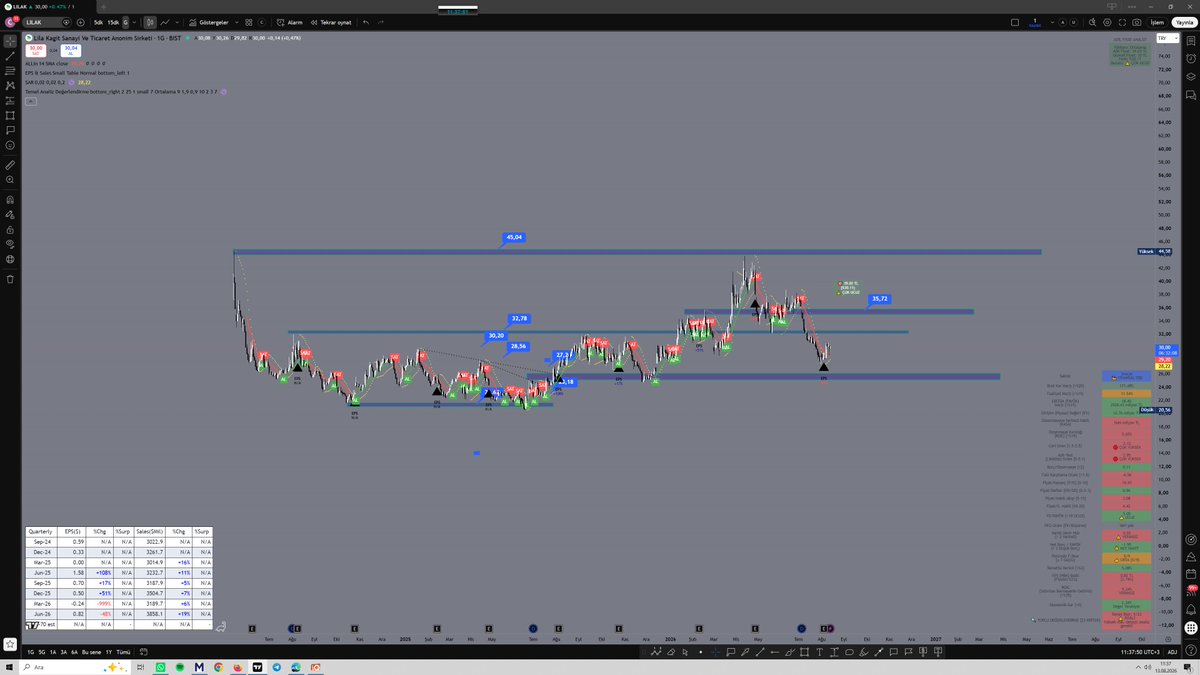The height and width of the screenshot is (675, 1200).
Task: Click the Windows Start button
Action: tap(9, 667)
